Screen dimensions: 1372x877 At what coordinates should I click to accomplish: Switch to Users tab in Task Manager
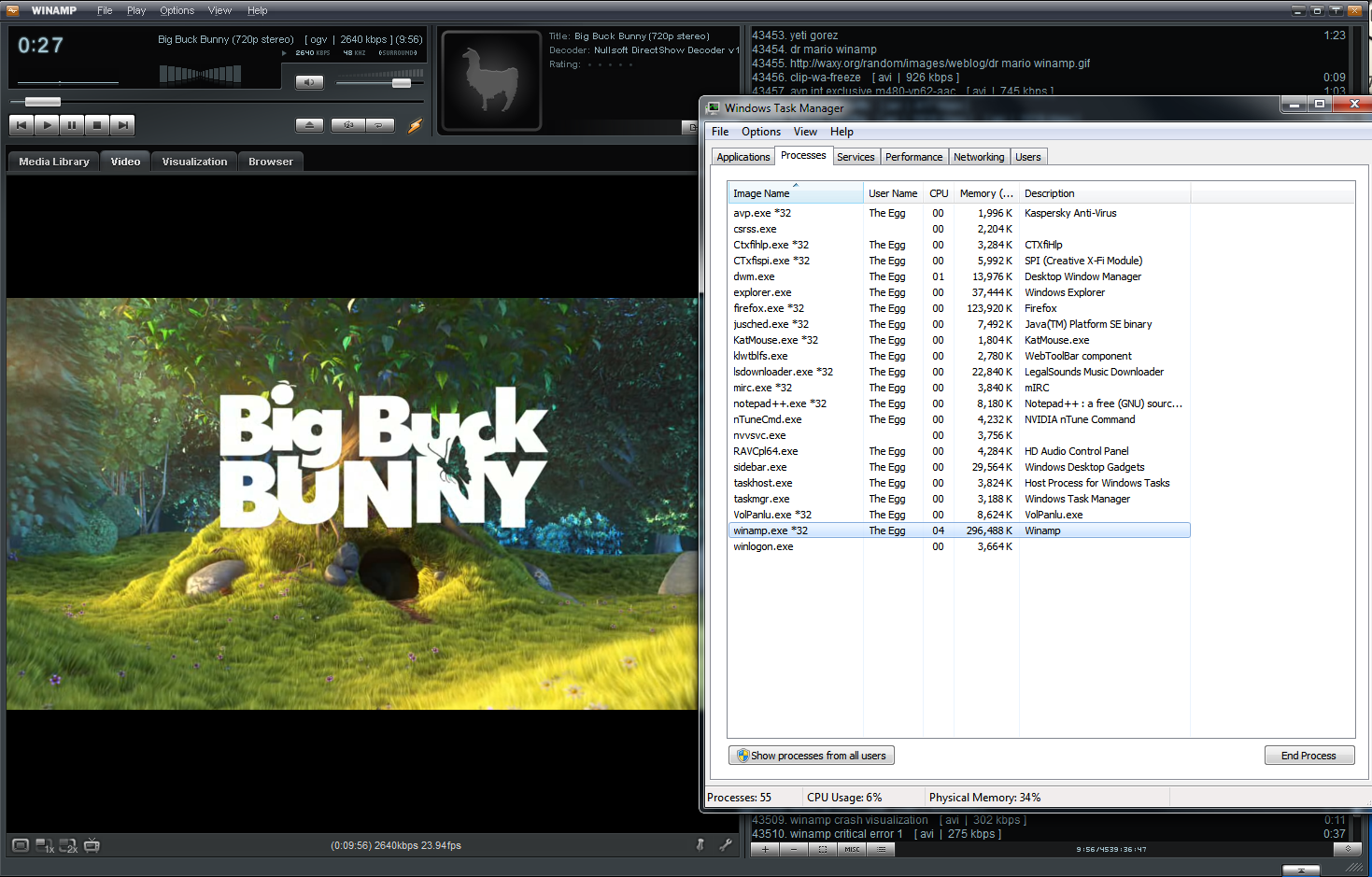[1028, 157]
